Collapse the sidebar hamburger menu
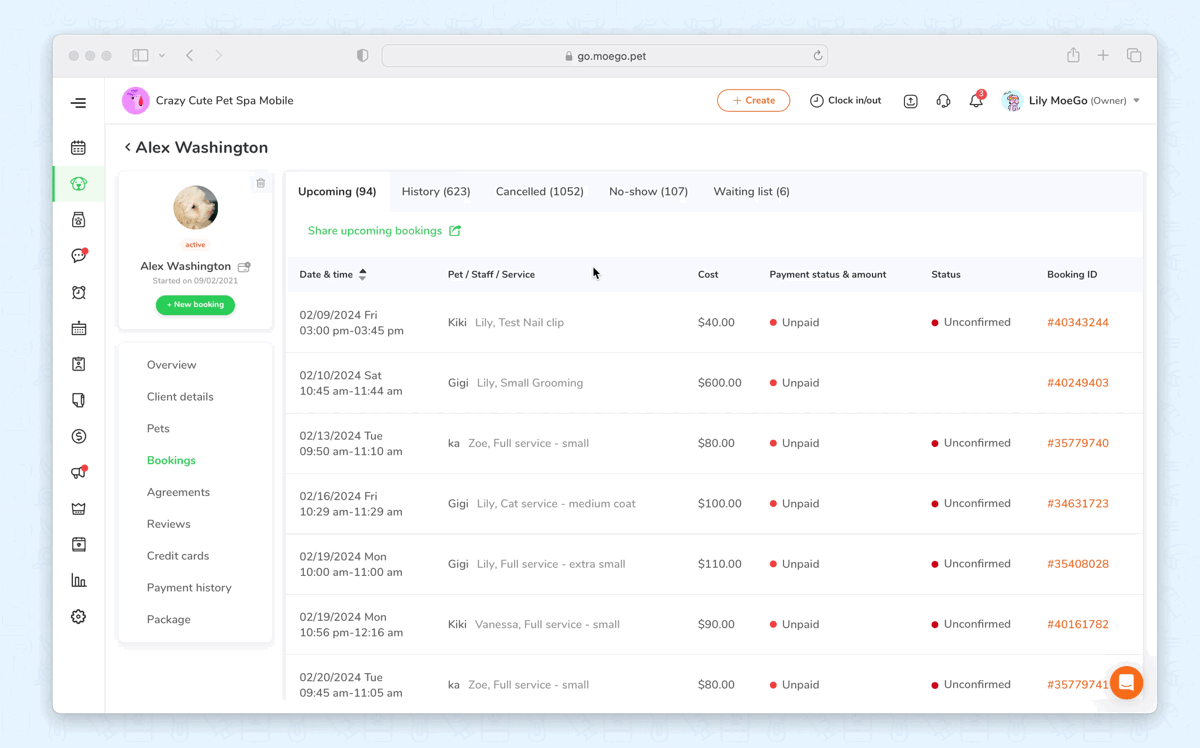 click(78, 103)
